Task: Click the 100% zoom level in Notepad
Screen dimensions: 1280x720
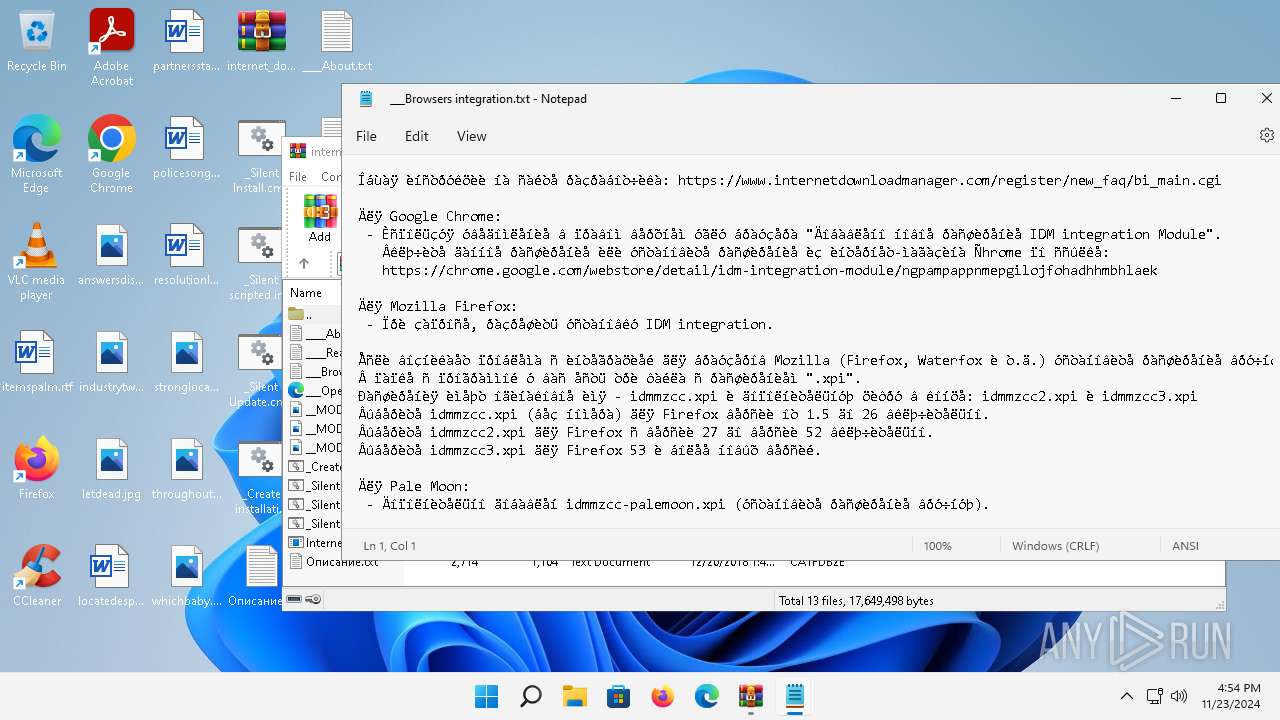Action: click(x=938, y=546)
